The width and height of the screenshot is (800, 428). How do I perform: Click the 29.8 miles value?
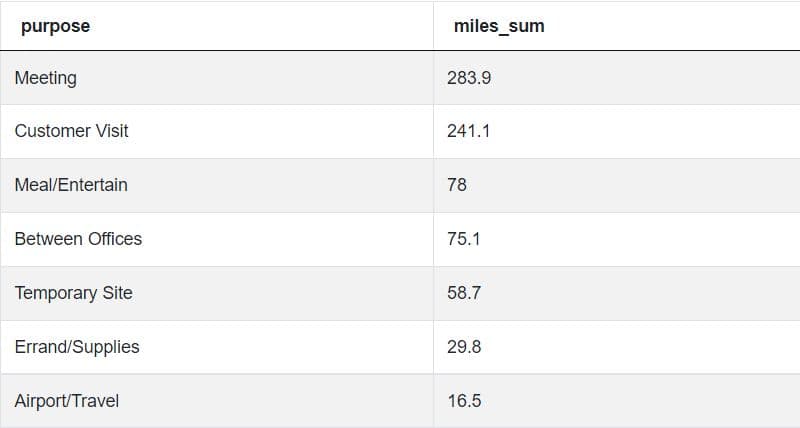tap(464, 347)
